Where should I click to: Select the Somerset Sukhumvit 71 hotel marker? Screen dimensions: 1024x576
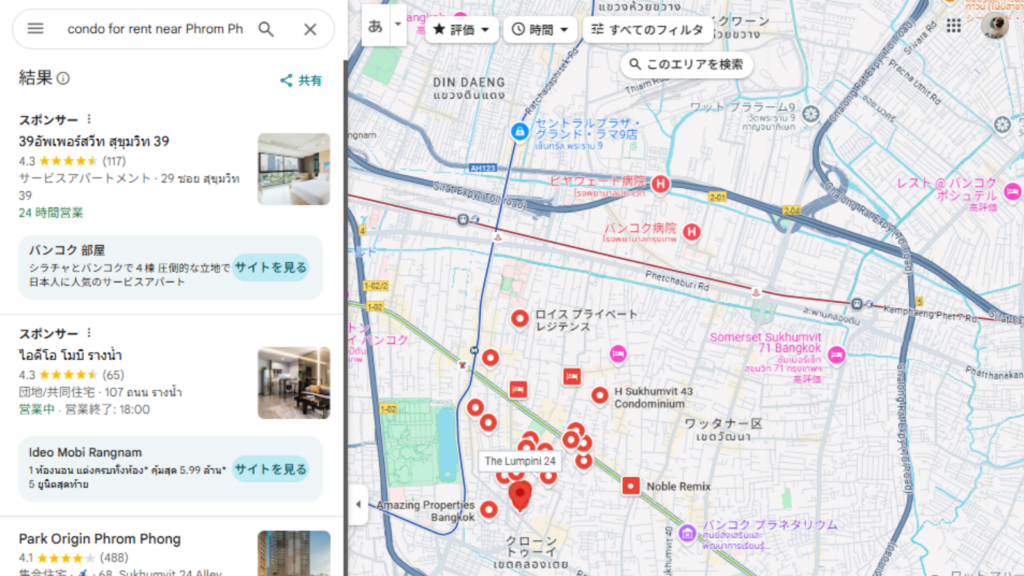click(837, 355)
